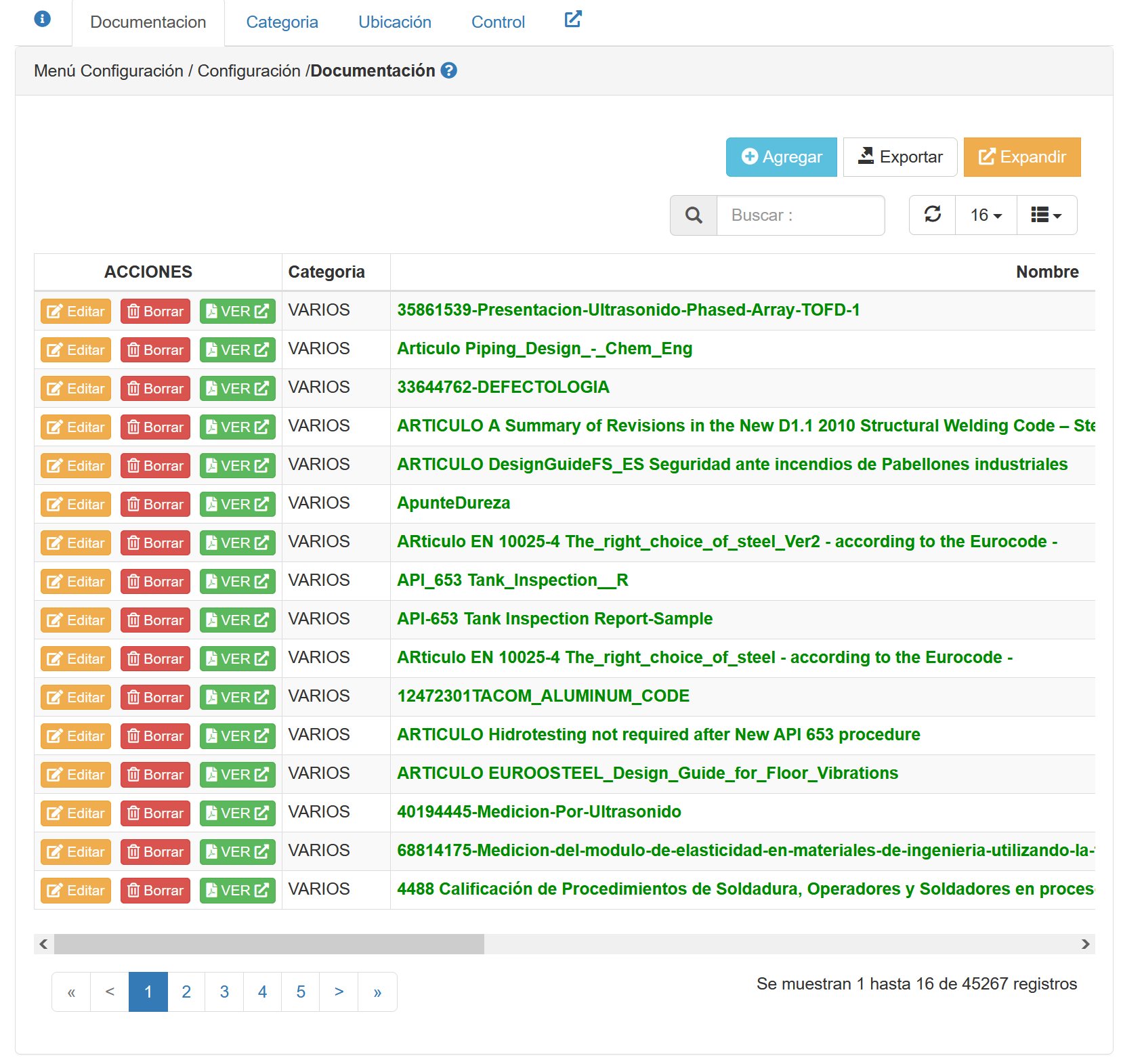Edit the API_653 Tank_Inspection__R record

(x=76, y=582)
